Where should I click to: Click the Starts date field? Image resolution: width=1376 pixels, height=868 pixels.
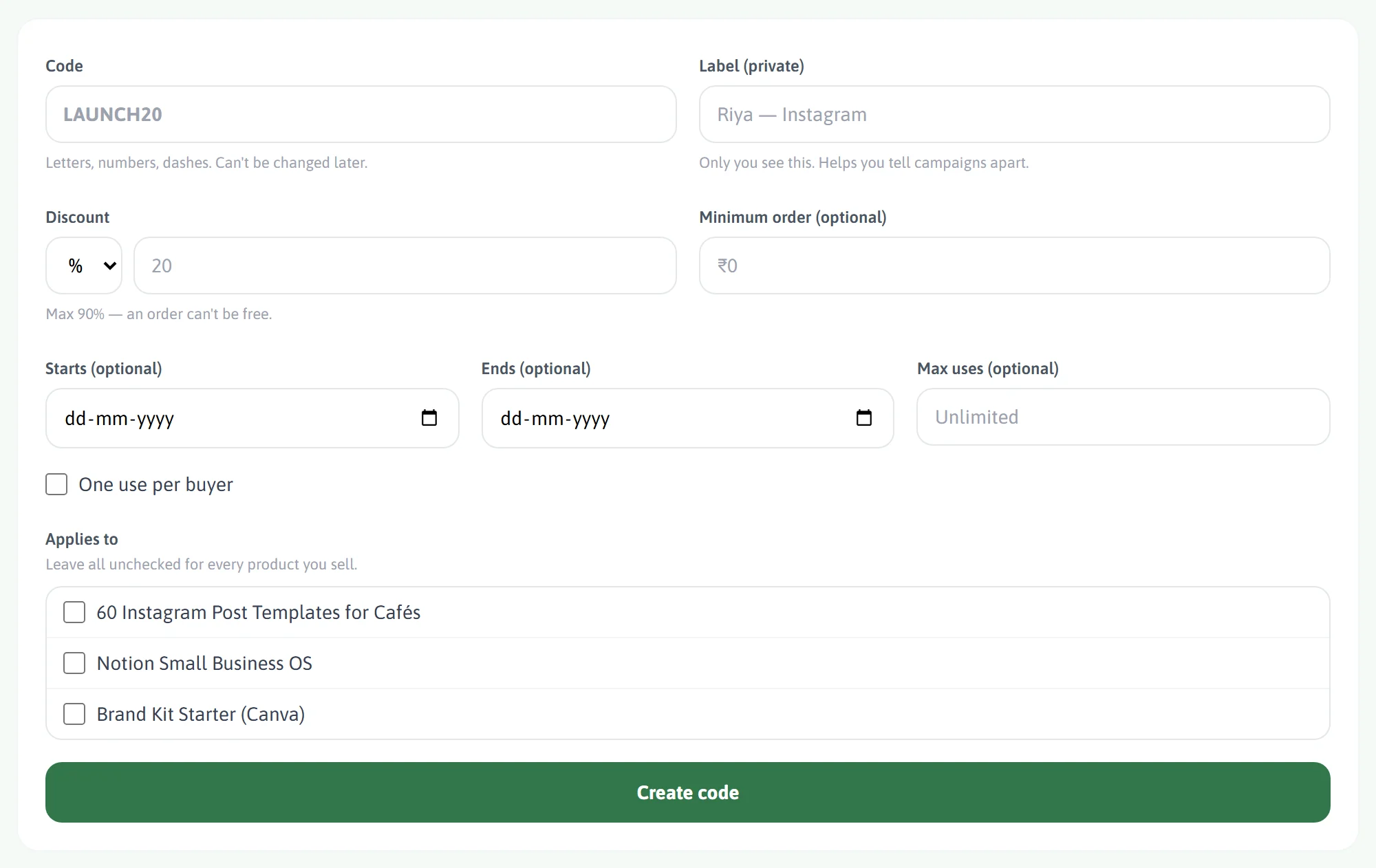pos(252,418)
